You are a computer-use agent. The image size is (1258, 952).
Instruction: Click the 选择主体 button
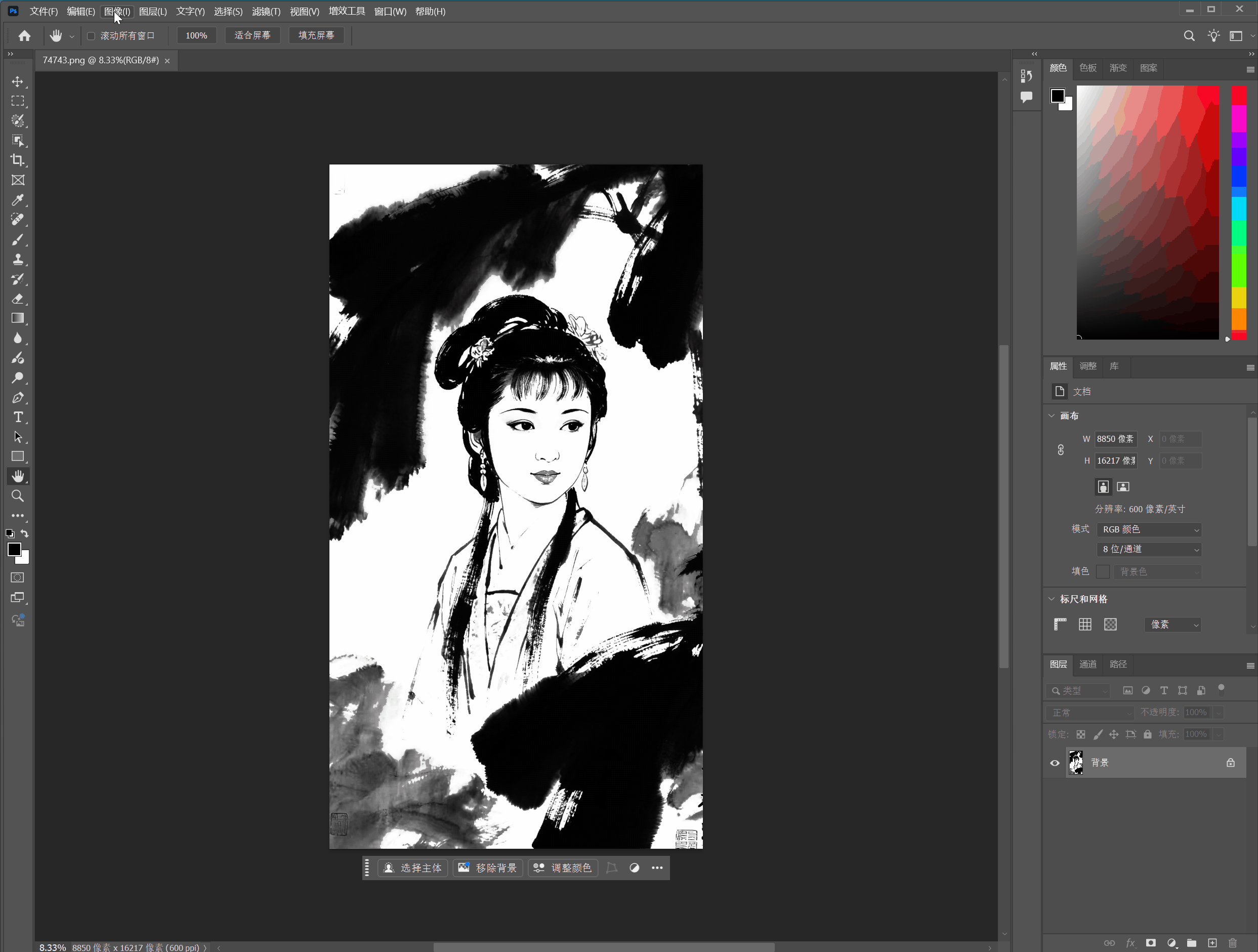pos(413,868)
